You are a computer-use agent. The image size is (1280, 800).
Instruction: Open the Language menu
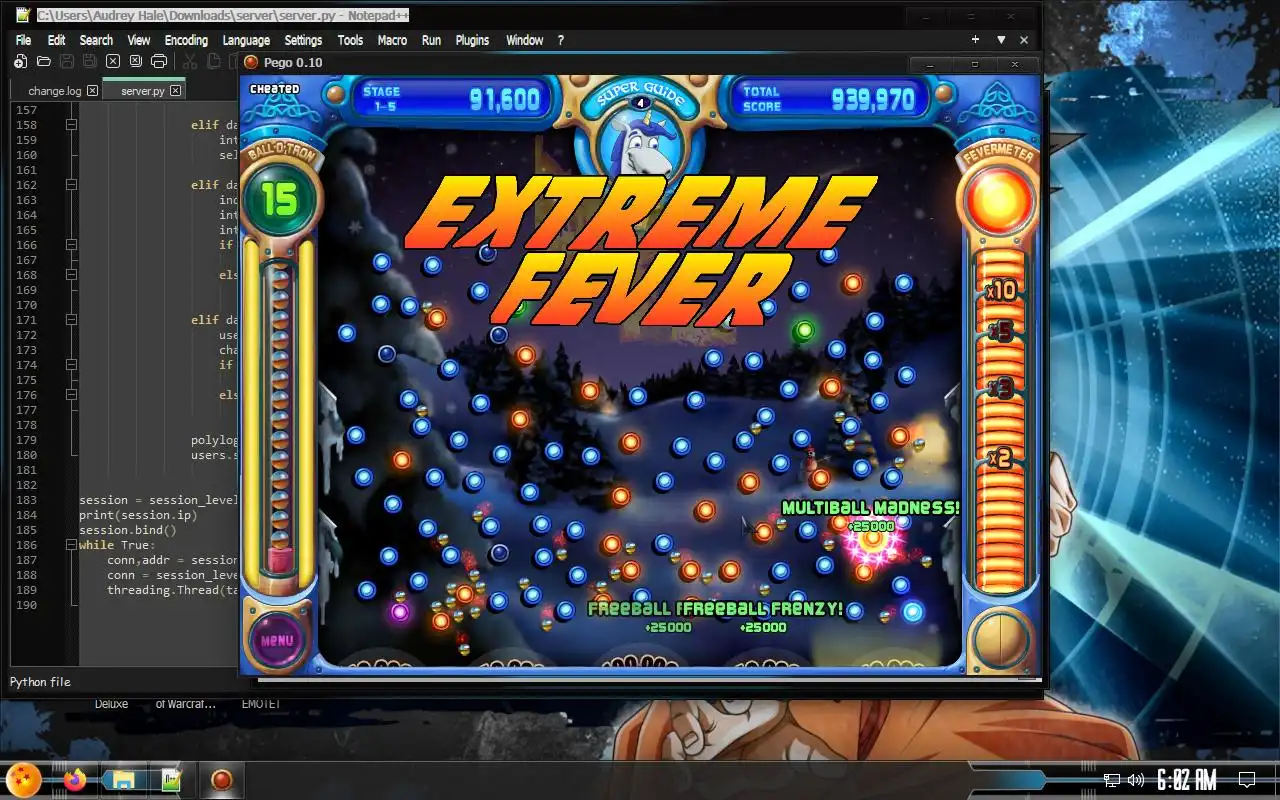(246, 40)
